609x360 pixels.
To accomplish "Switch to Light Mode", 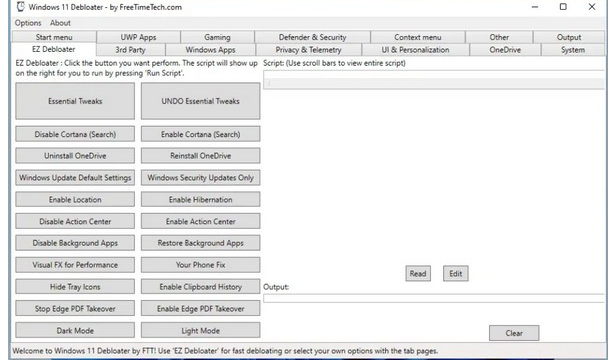I will tap(200, 330).
